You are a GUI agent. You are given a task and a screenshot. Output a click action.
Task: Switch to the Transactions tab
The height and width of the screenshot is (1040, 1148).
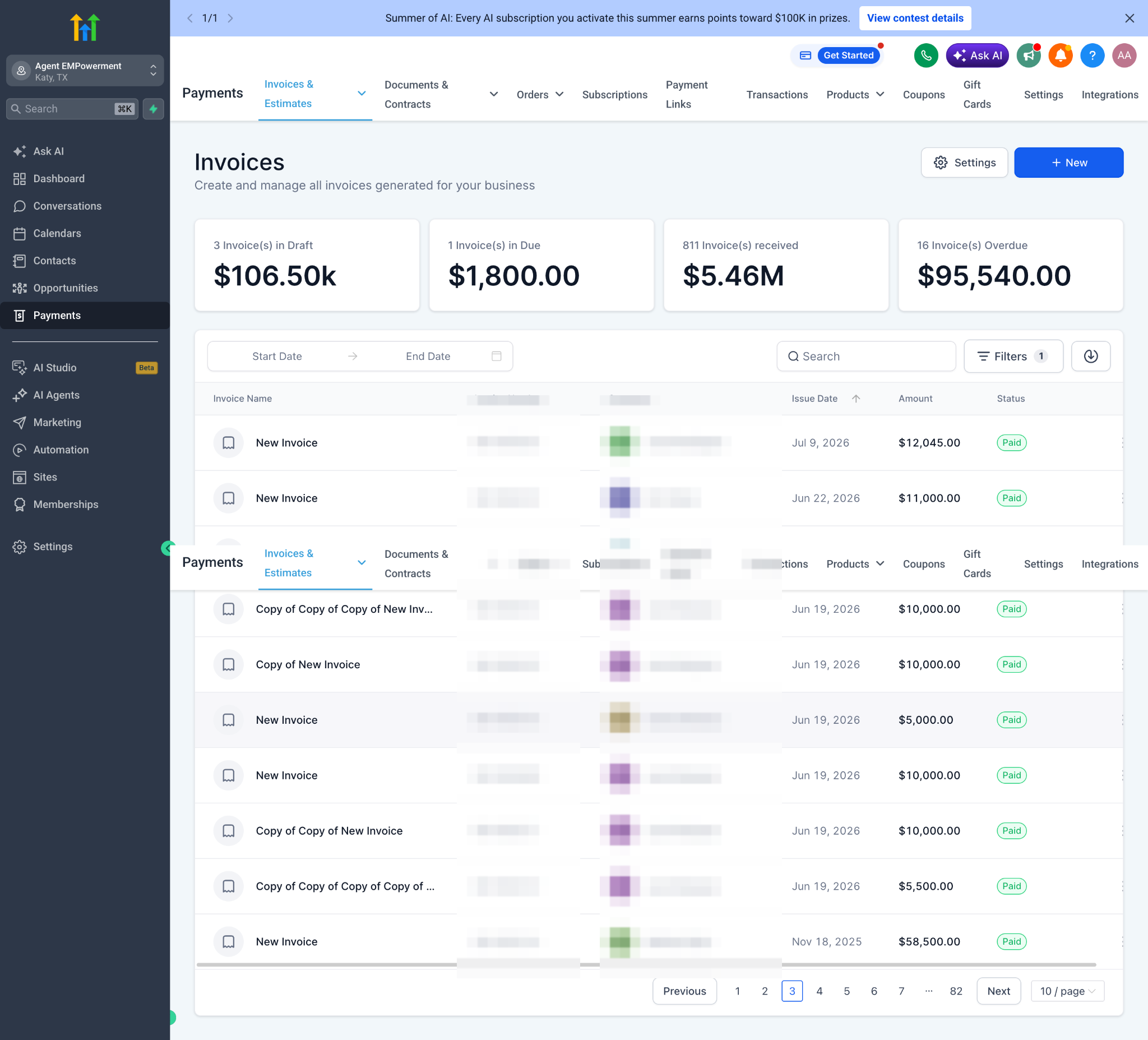pyautogui.click(x=777, y=95)
